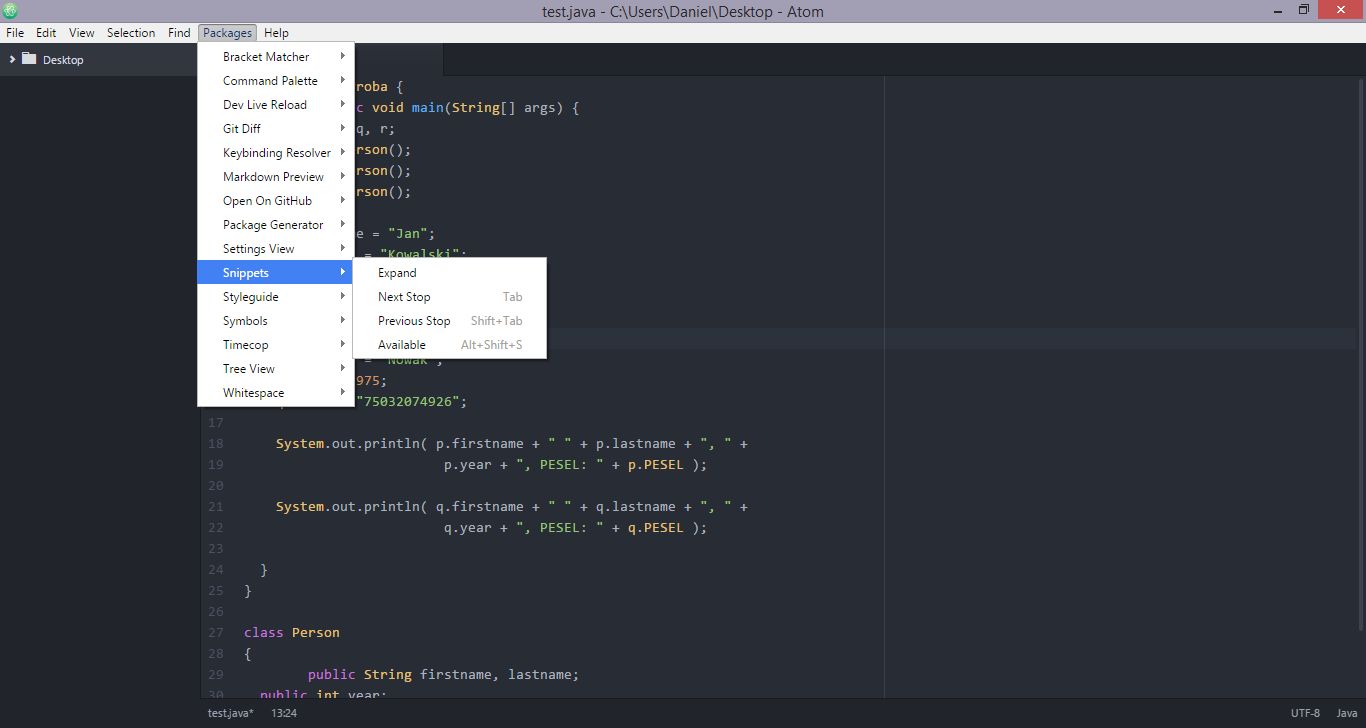Screen dimensions: 1366x728
Task: Click the Settings View submenu arrow
Action: tap(342, 249)
